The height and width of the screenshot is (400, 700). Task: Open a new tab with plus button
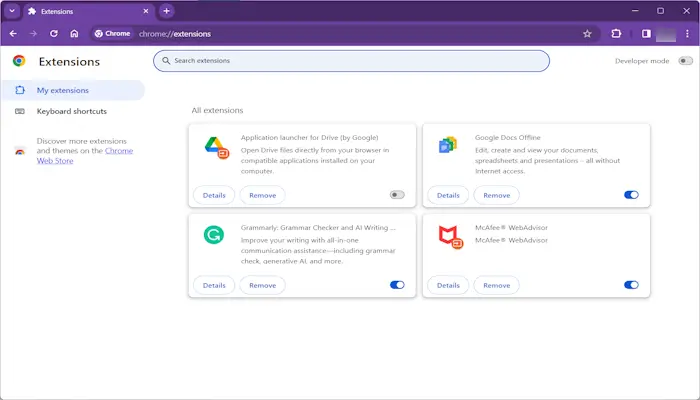(167, 11)
